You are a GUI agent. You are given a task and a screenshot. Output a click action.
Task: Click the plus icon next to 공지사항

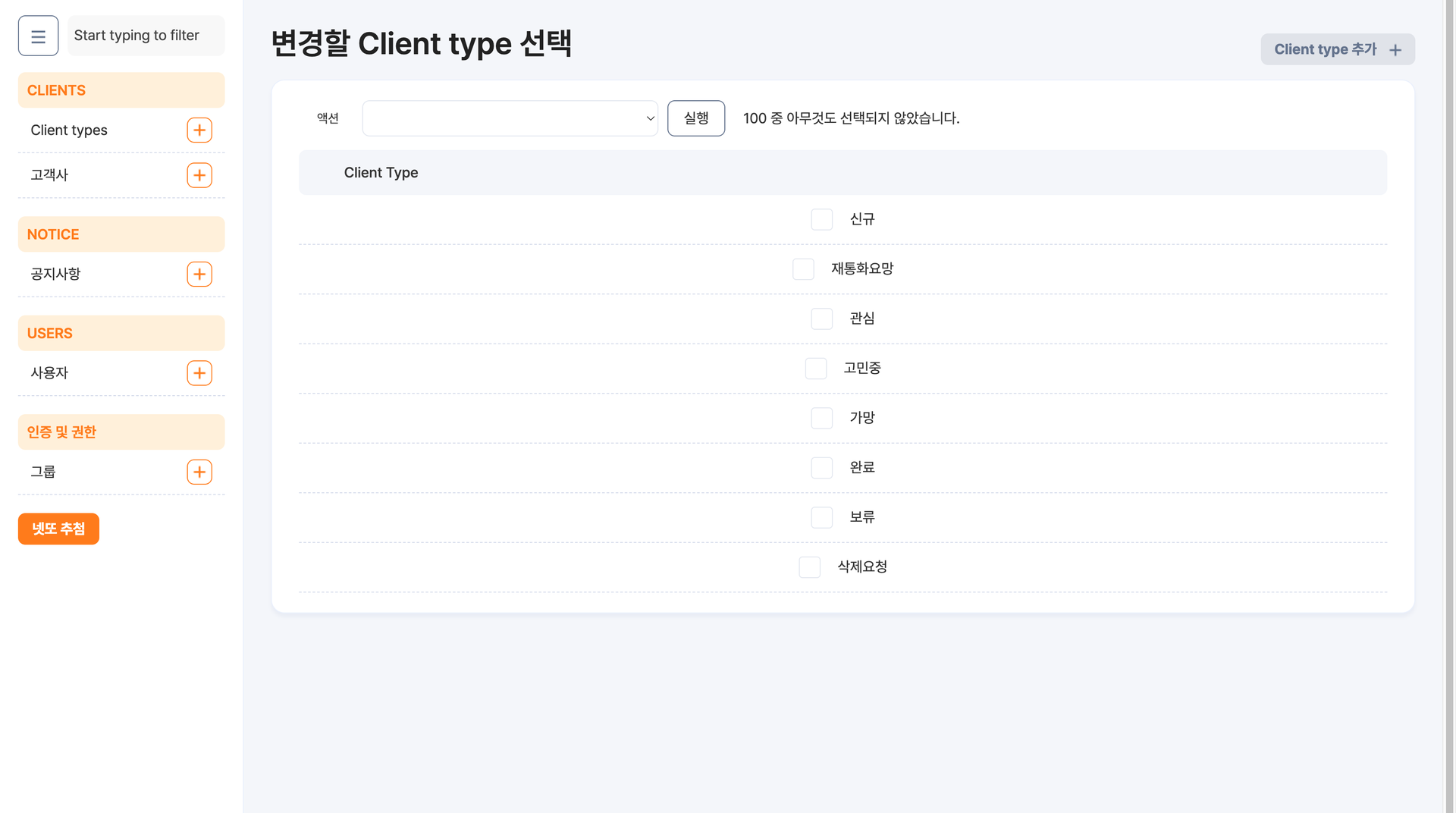point(199,275)
